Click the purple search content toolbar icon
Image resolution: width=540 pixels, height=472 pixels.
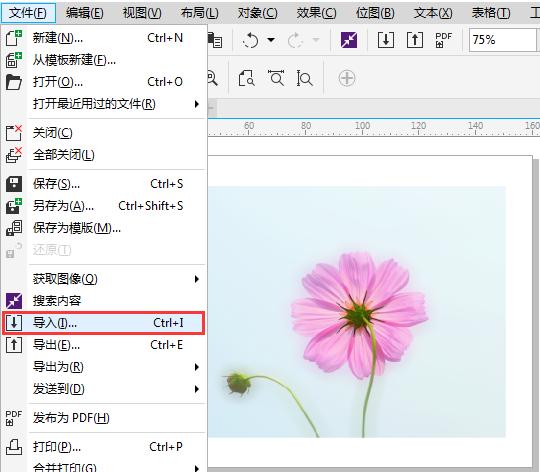[349, 40]
